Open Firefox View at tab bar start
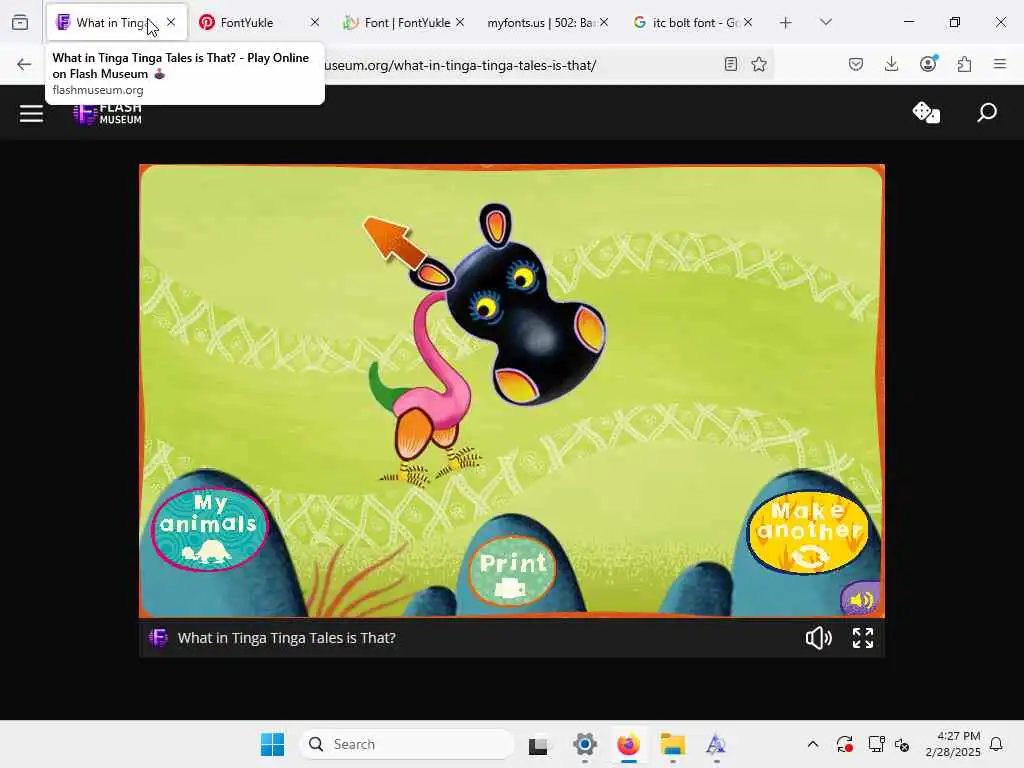The width and height of the screenshot is (1024, 768). 20,22
